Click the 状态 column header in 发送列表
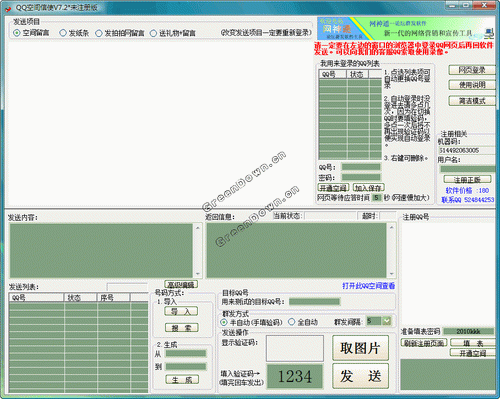The image size is (500, 399). 80,297
